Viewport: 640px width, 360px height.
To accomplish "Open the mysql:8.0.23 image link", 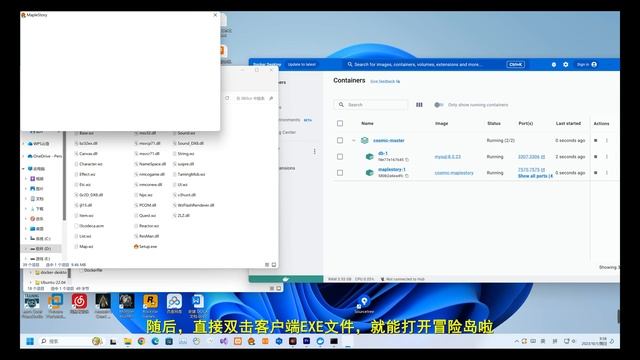I will coord(447,157).
